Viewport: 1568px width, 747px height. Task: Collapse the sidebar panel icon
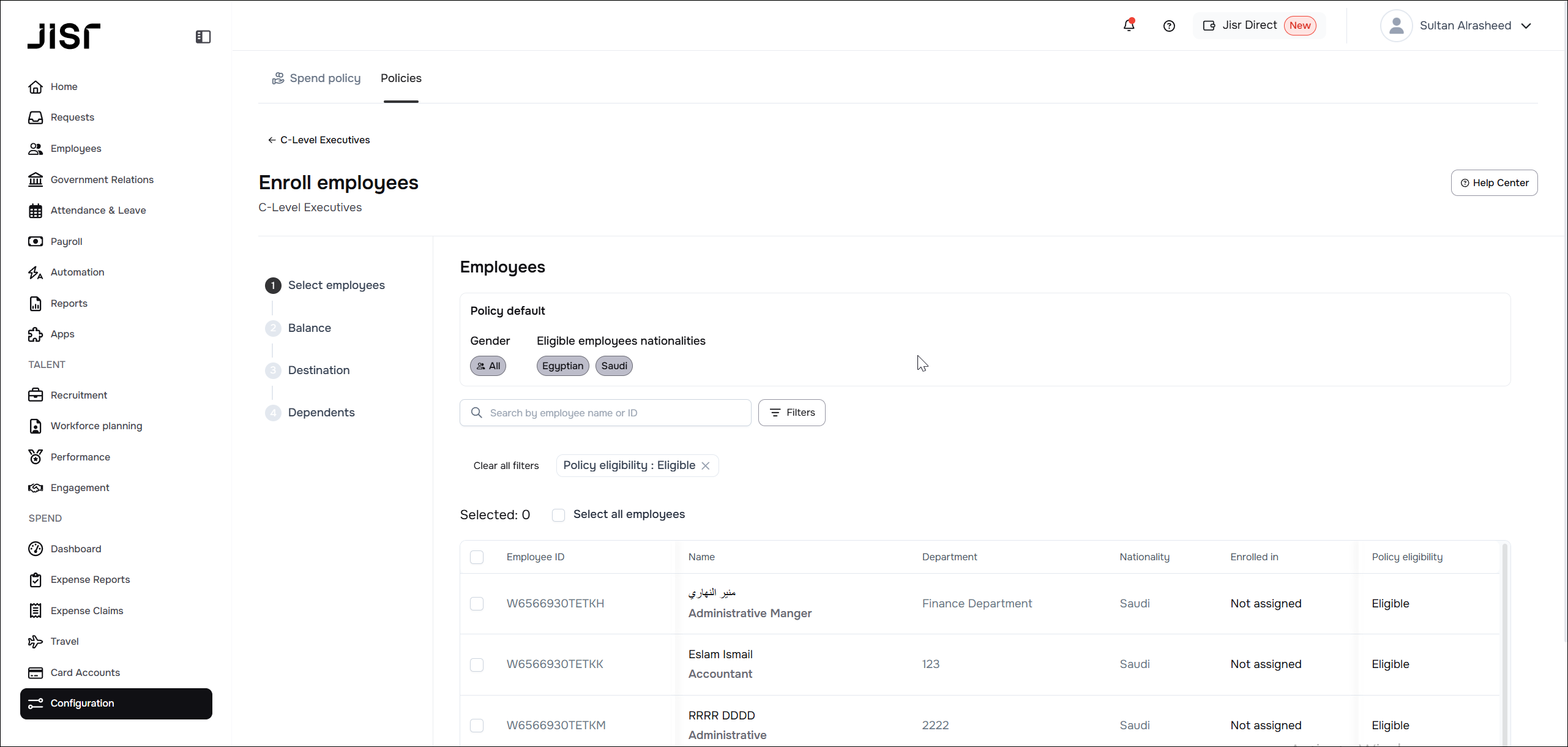click(203, 37)
